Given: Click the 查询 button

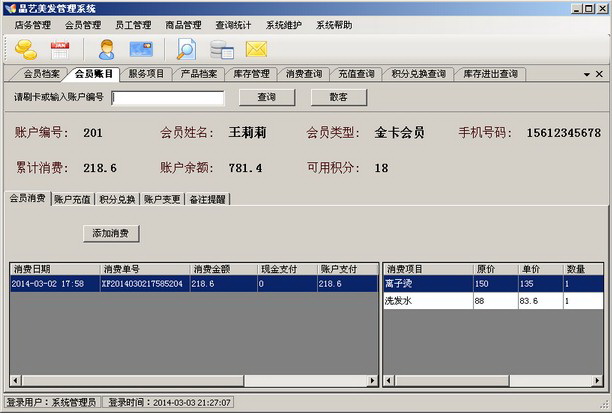Looking at the screenshot, I should pos(267,97).
